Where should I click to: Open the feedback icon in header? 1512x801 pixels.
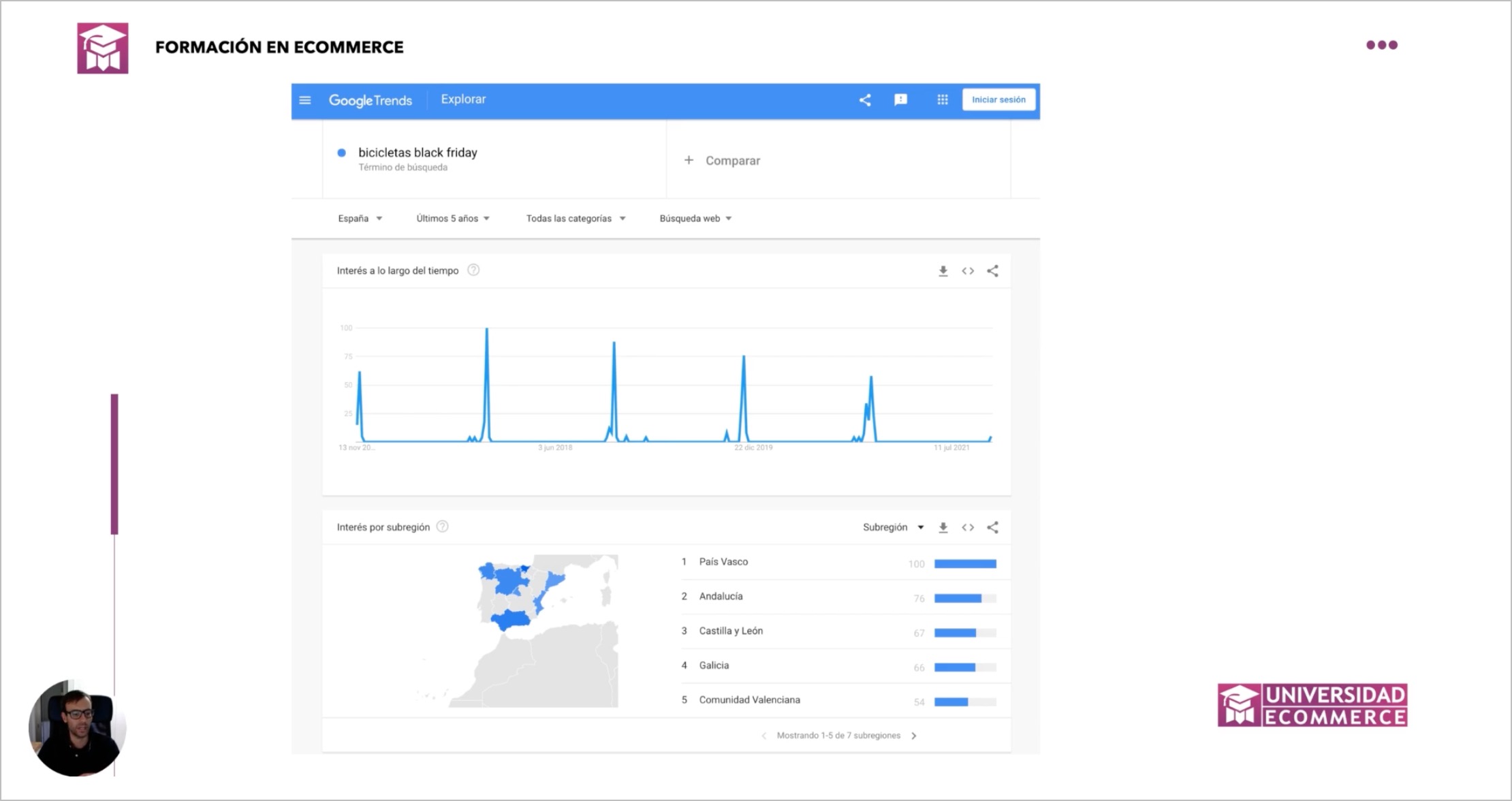click(x=900, y=100)
